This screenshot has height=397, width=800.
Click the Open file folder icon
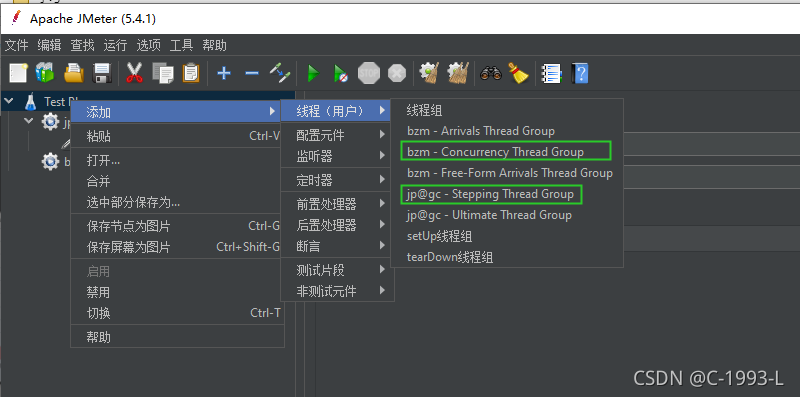(74, 73)
